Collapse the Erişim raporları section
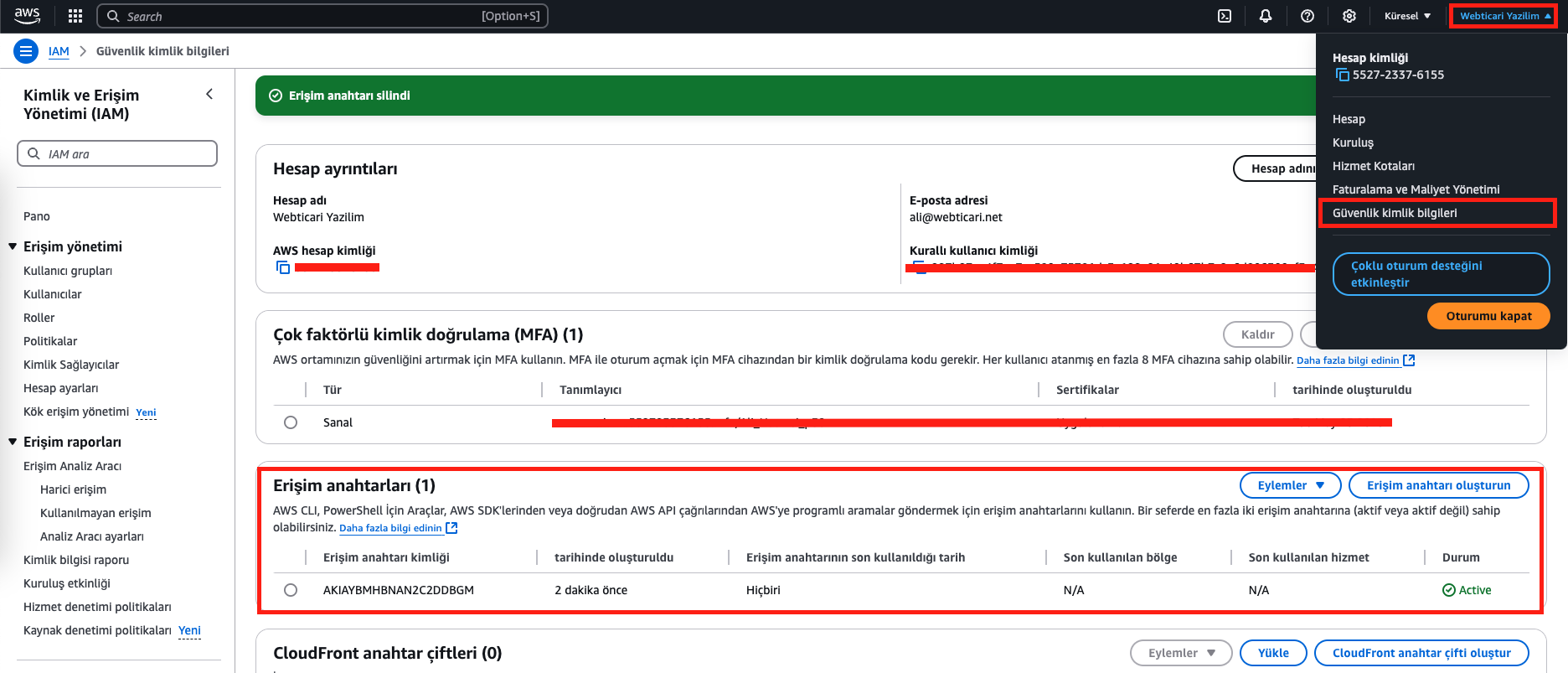The width and height of the screenshot is (1568, 673). 13,442
